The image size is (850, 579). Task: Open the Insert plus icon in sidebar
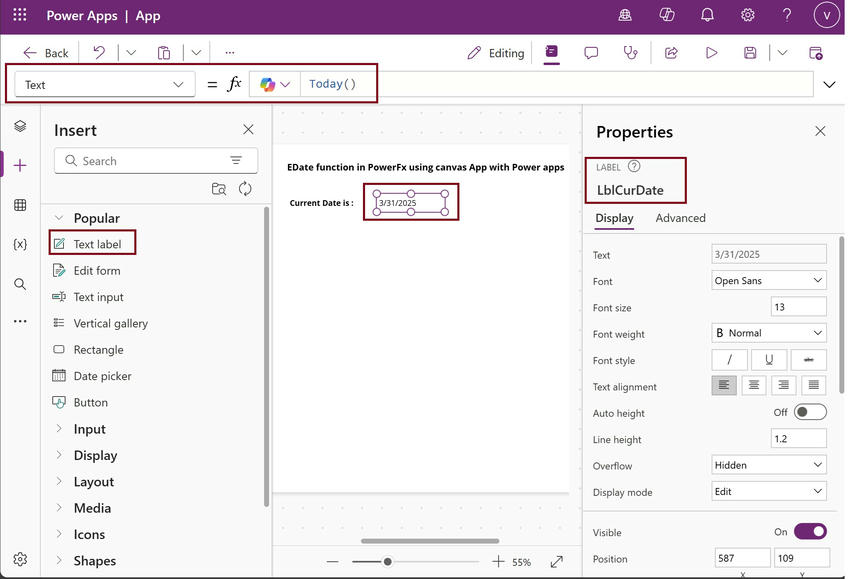tap(20, 165)
